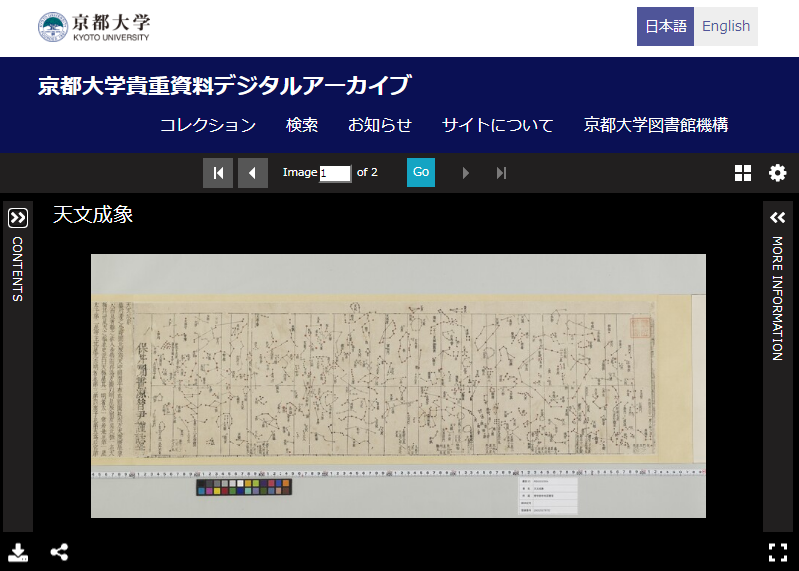Go to the previous image
799x571 pixels.
click(x=253, y=173)
